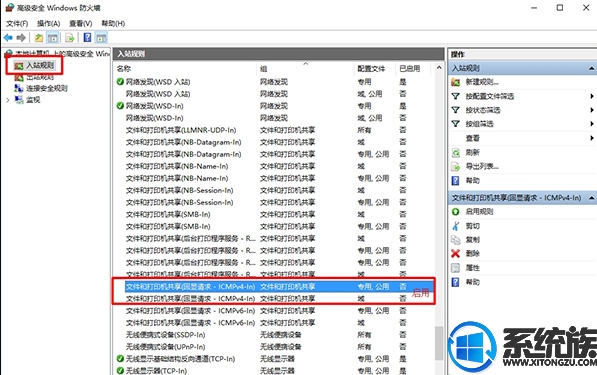The height and width of the screenshot is (375, 597).
Task: Click 新建规则... in the actions pane
Action: [x=482, y=82]
